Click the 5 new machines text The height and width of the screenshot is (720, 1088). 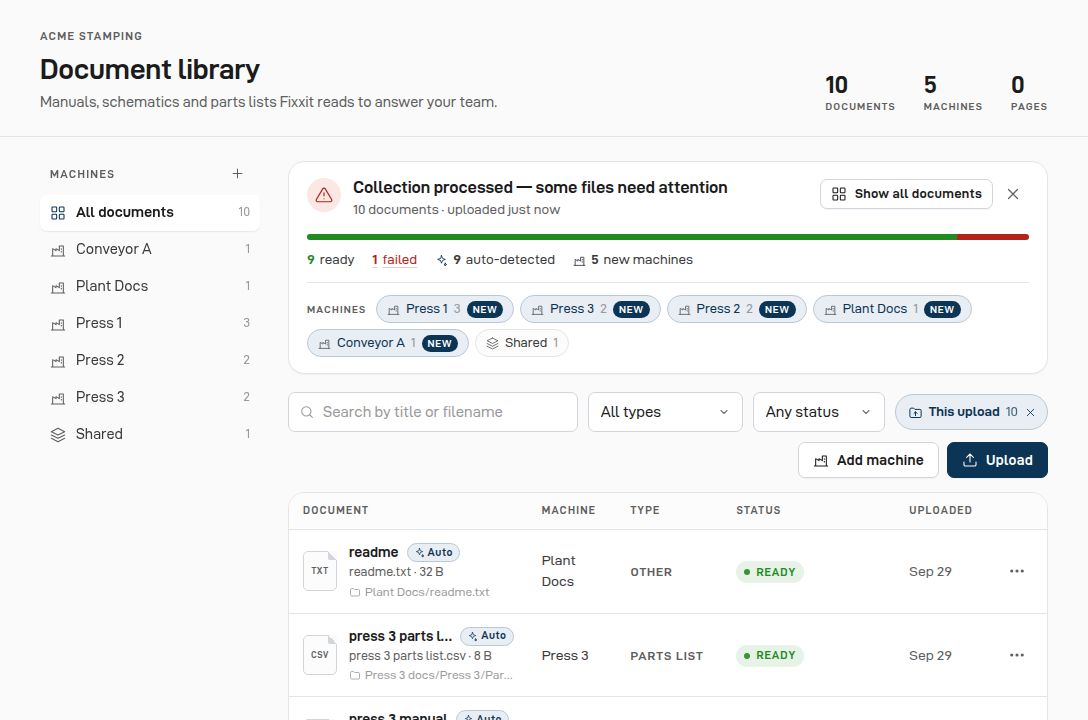point(633,259)
